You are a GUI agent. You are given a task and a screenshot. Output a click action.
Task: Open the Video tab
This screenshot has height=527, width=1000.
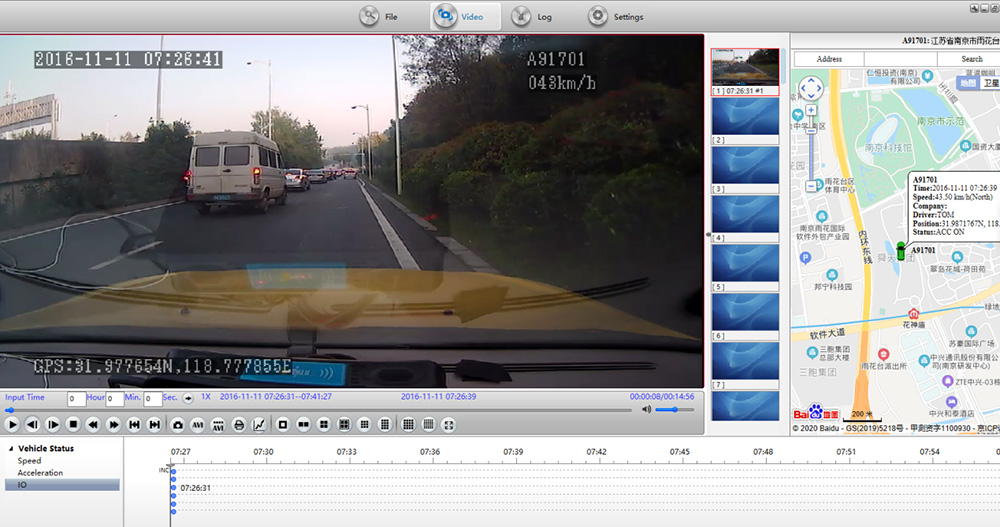pyautogui.click(x=465, y=17)
